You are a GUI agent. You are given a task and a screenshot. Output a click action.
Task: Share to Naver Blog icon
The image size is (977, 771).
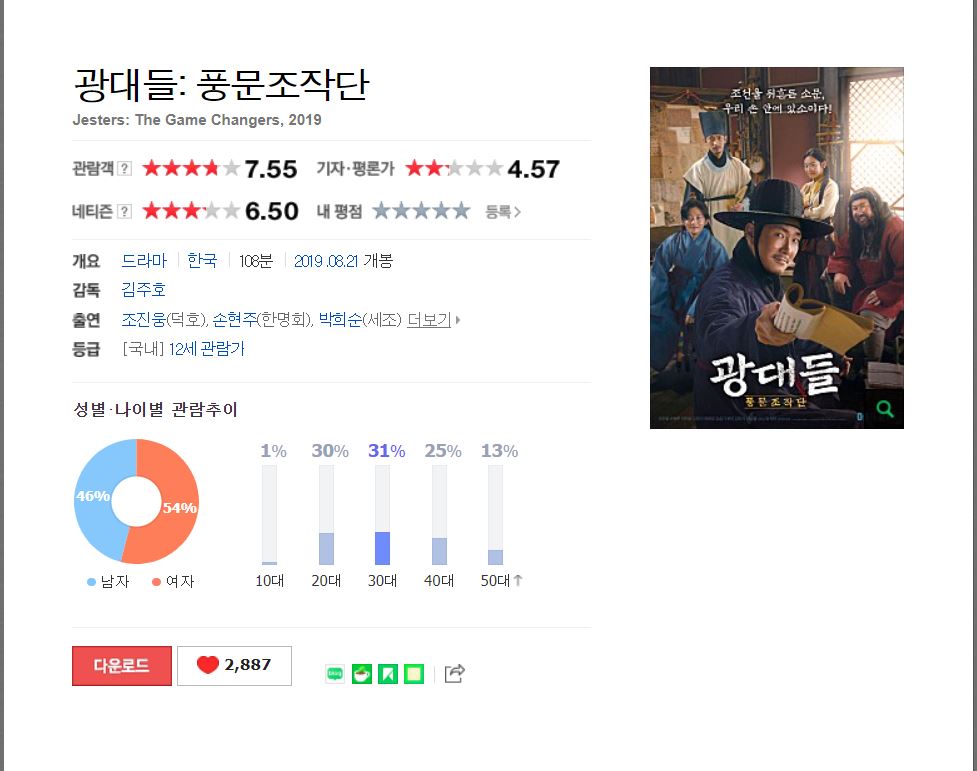click(x=335, y=674)
